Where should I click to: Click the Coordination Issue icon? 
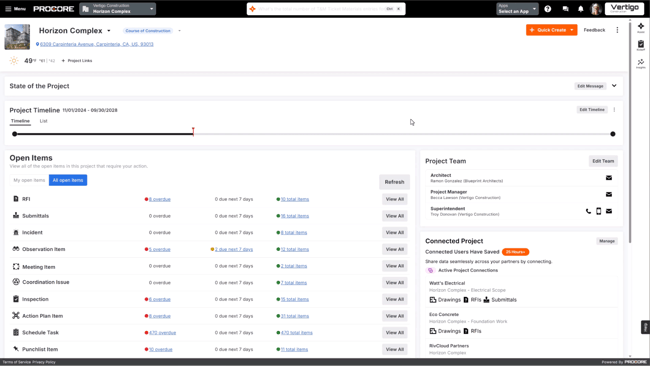point(16,282)
